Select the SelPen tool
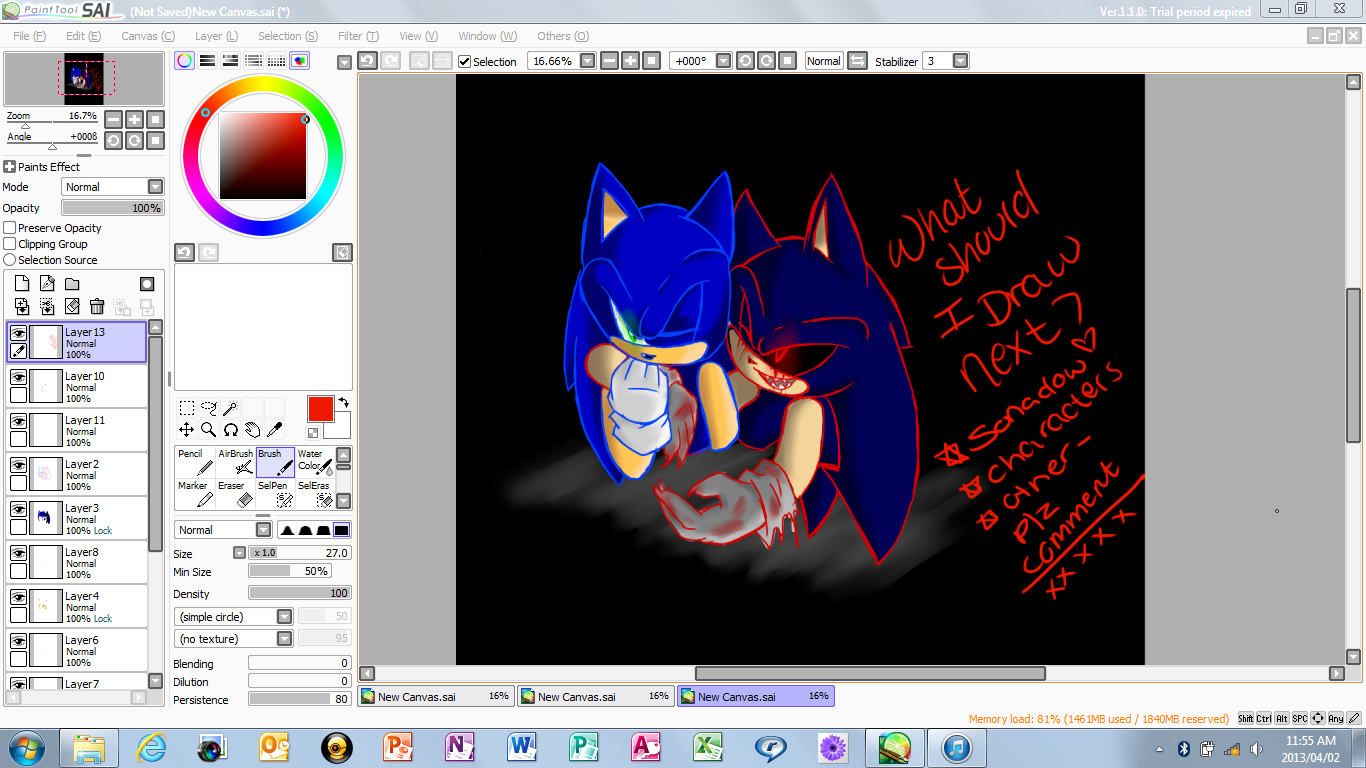This screenshot has width=1366, height=768. click(x=275, y=493)
